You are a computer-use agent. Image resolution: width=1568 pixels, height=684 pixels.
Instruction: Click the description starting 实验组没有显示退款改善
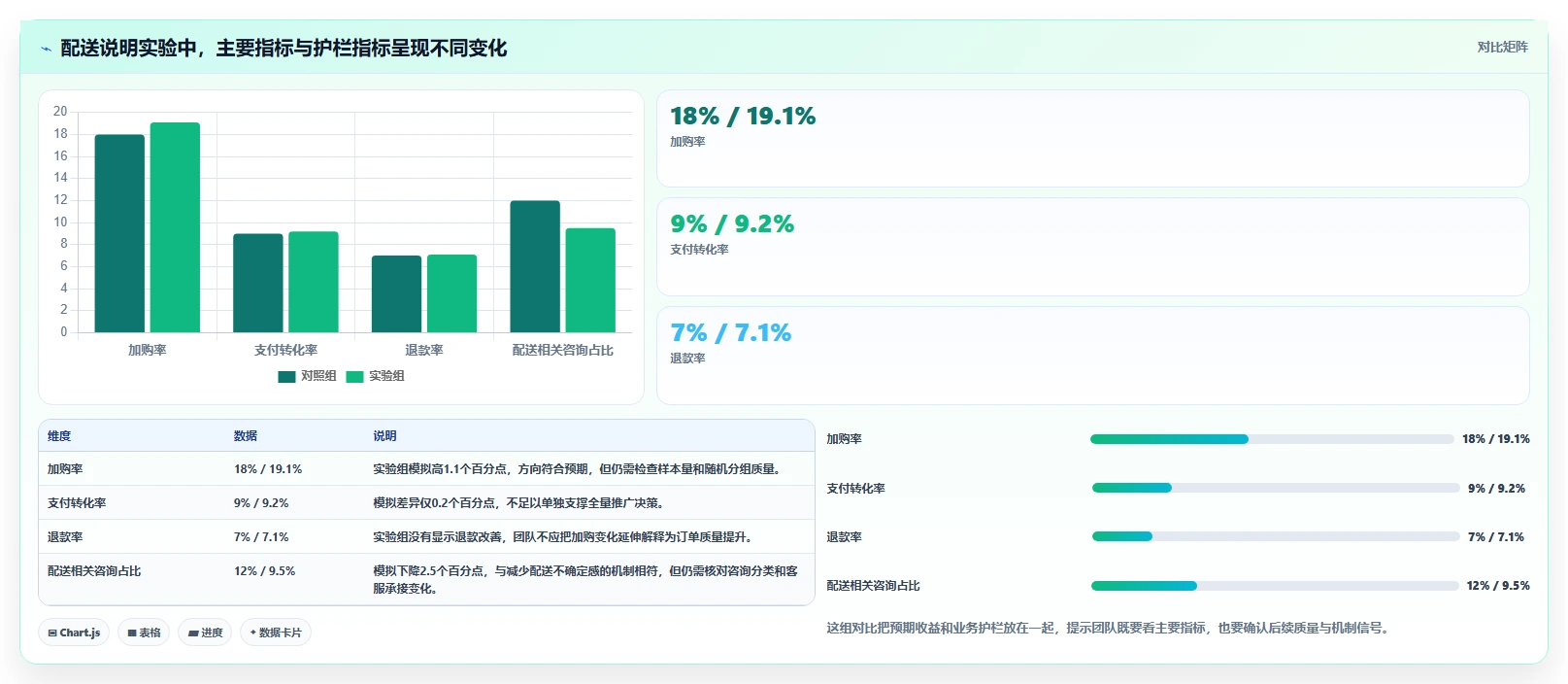563,537
